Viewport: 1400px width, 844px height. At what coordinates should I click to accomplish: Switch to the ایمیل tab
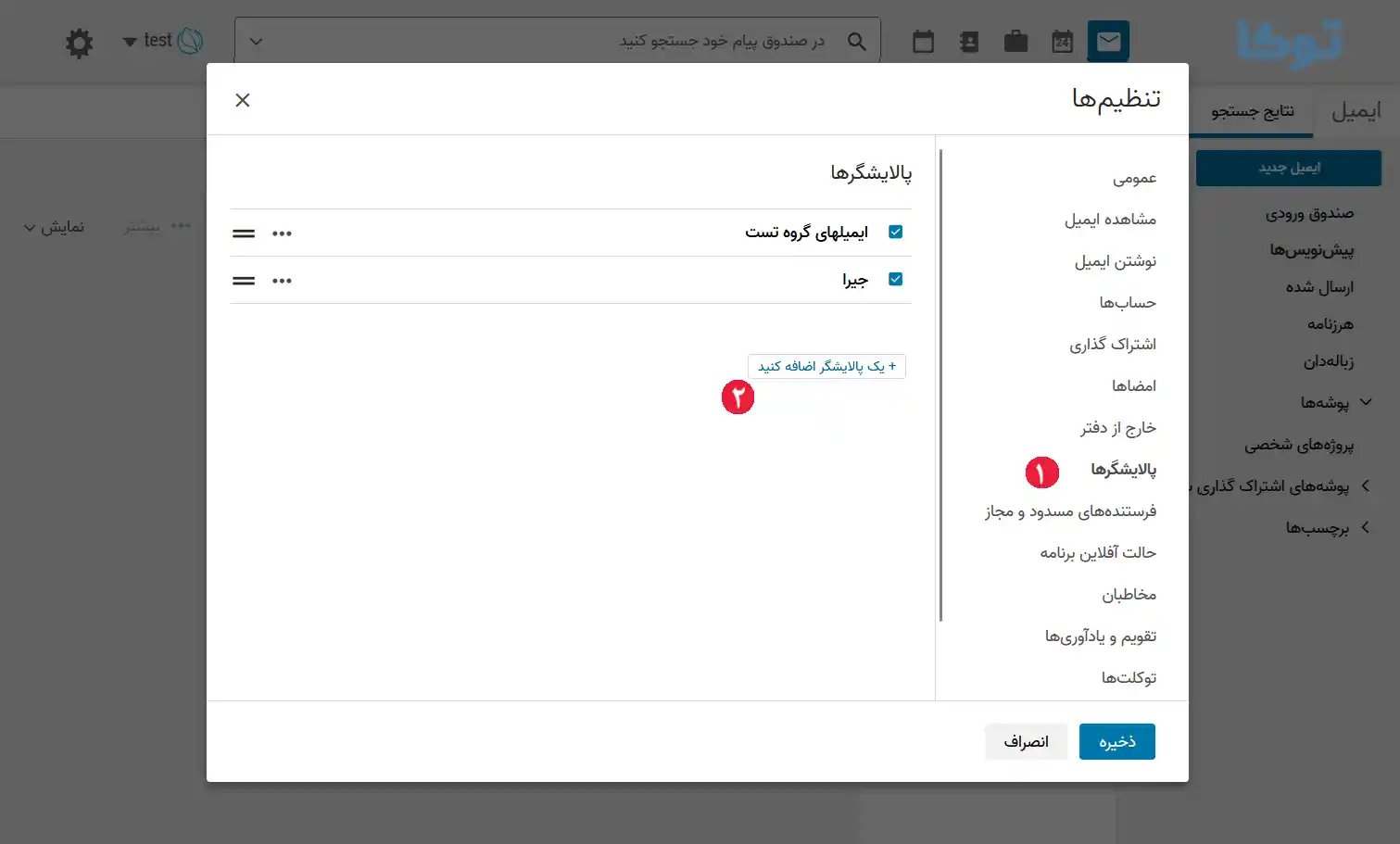click(x=1356, y=111)
